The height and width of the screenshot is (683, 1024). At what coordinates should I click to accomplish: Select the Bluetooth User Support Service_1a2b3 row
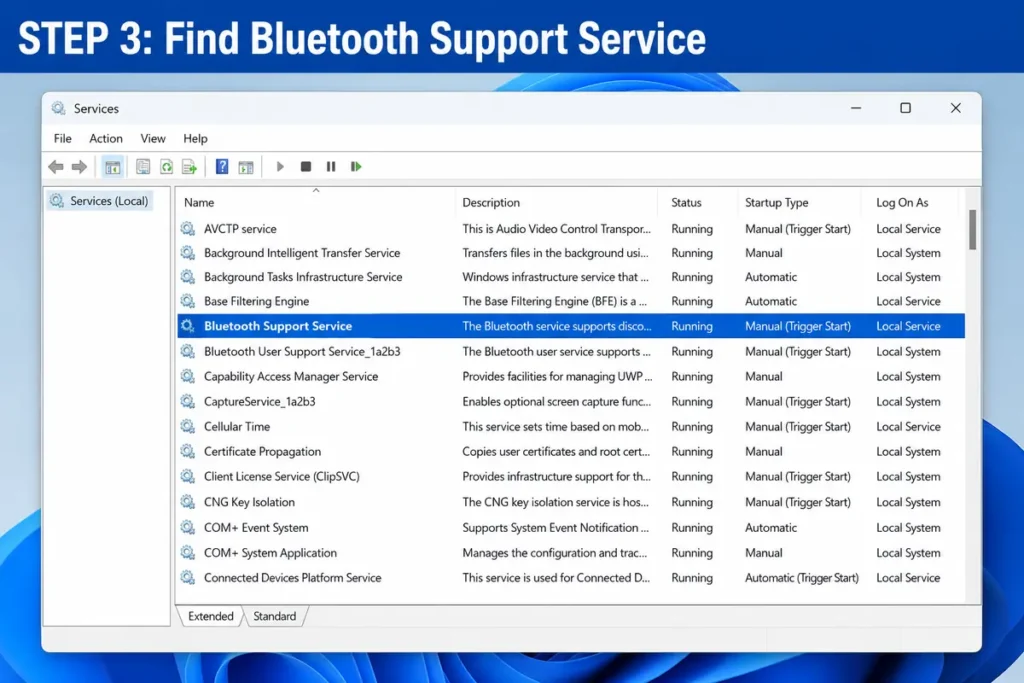(x=571, y=351)
